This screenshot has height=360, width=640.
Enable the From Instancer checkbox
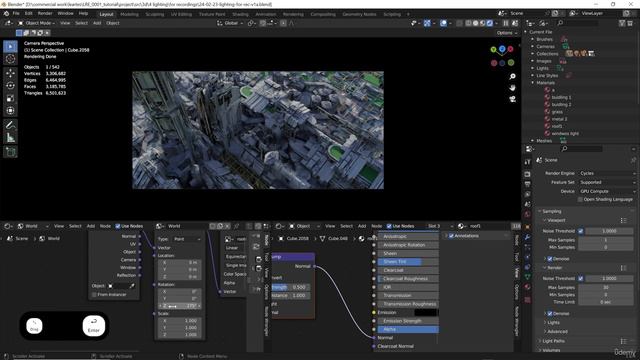[x=94, y=295]
